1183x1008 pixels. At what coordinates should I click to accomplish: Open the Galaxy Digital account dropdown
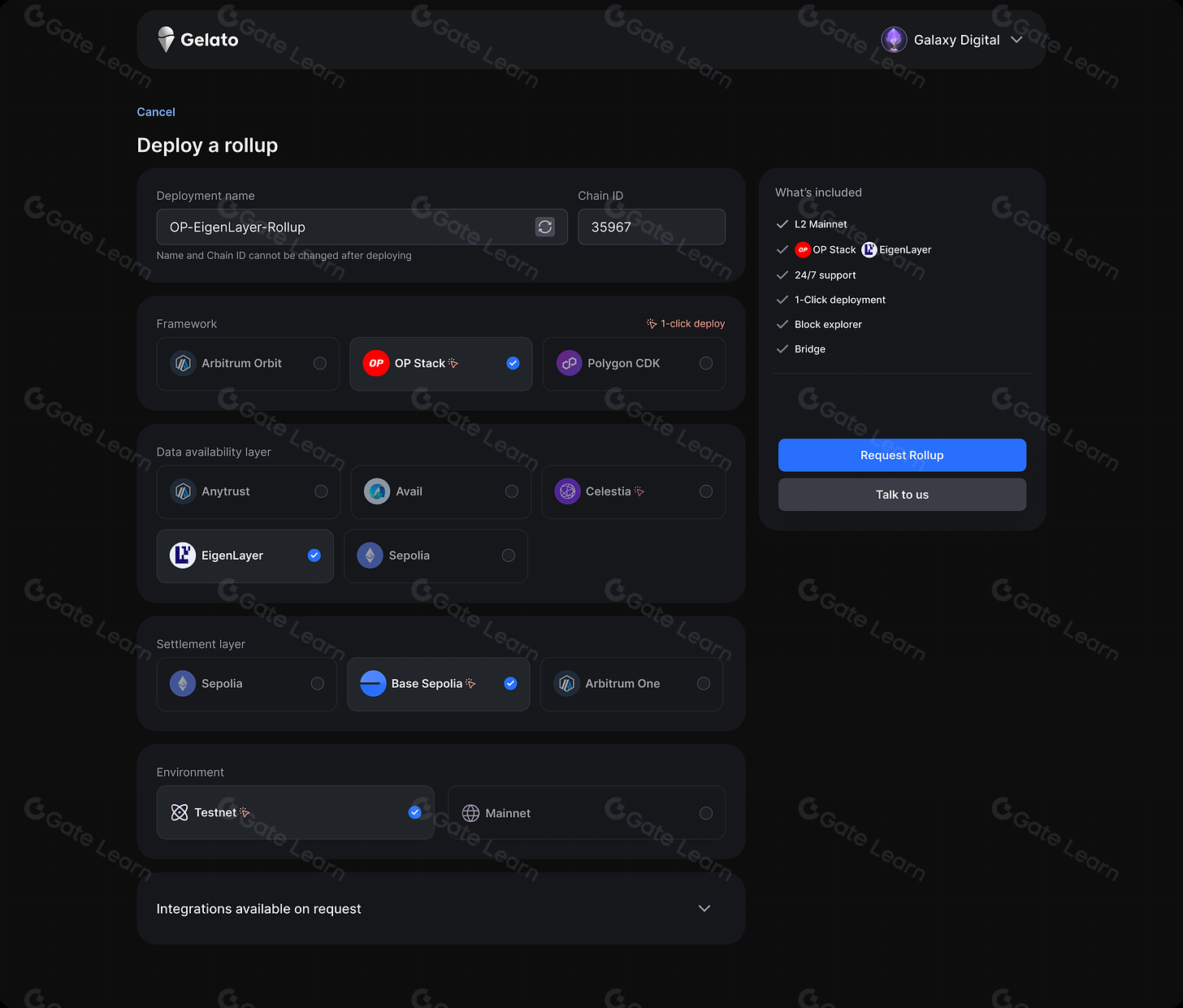coord(952,39)
